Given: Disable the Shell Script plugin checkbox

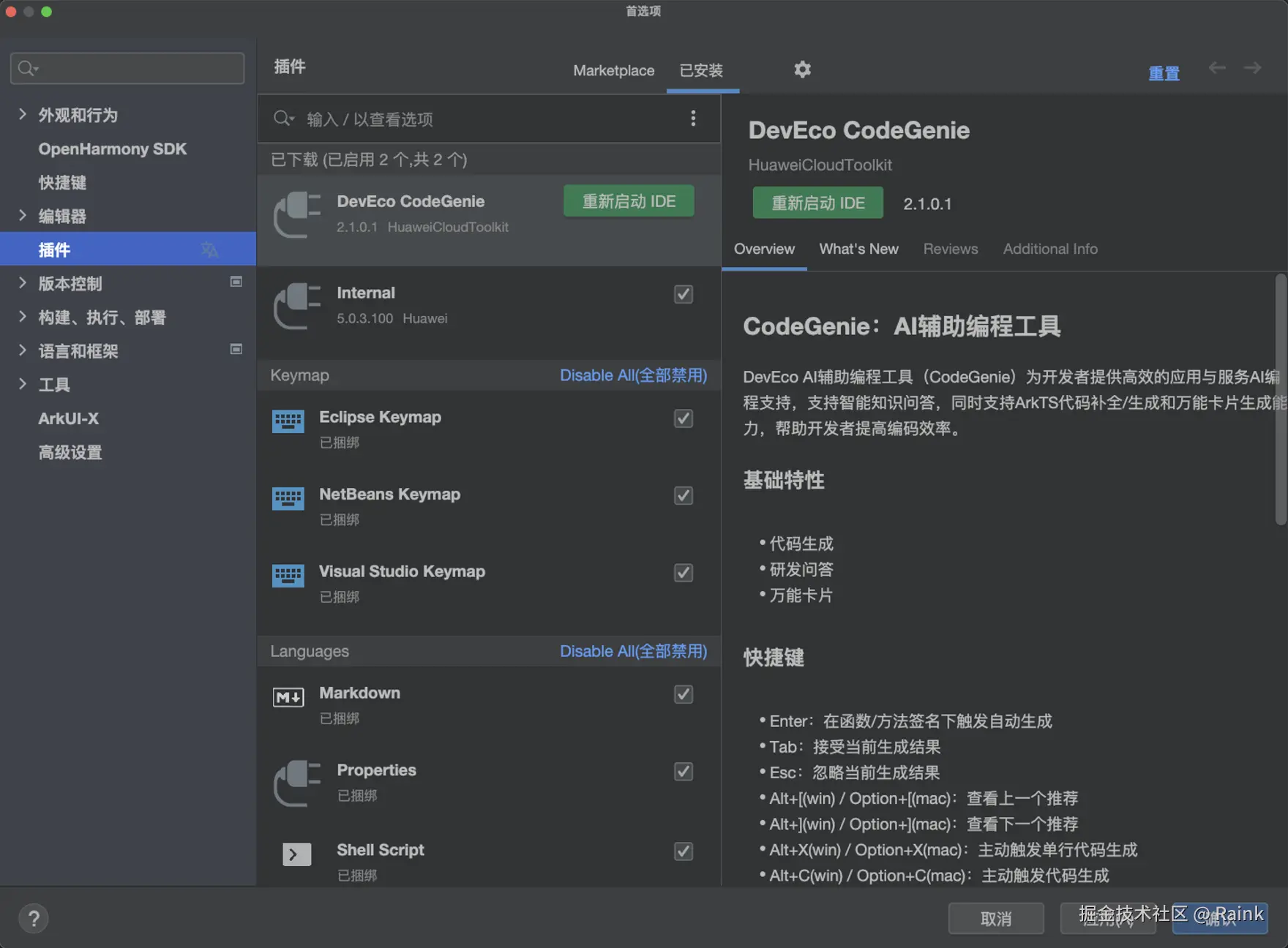Looking at the screenshot, I should [x=684, y=851].
